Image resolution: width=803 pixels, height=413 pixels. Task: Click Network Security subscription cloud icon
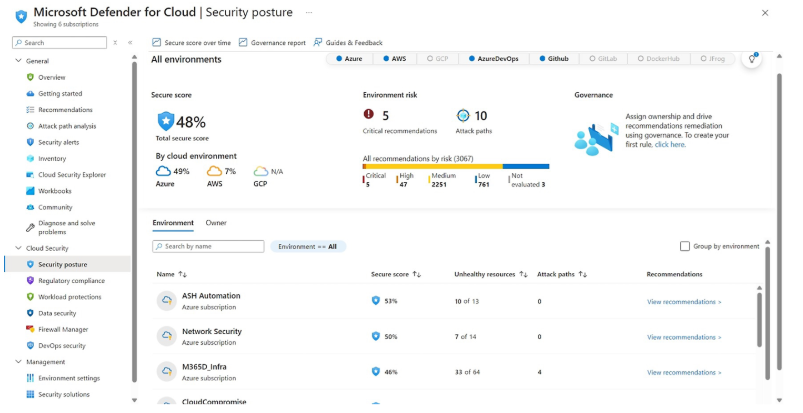[x=166, y=336]
